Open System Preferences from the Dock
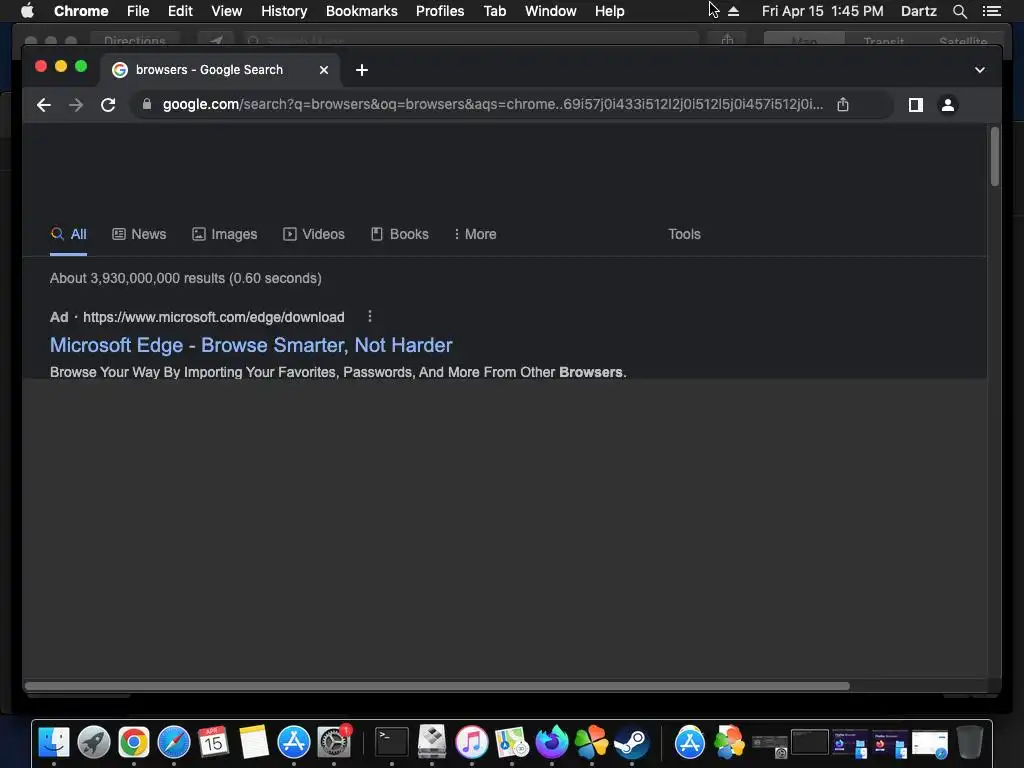The image size is (1024, 768). point(334,742)
